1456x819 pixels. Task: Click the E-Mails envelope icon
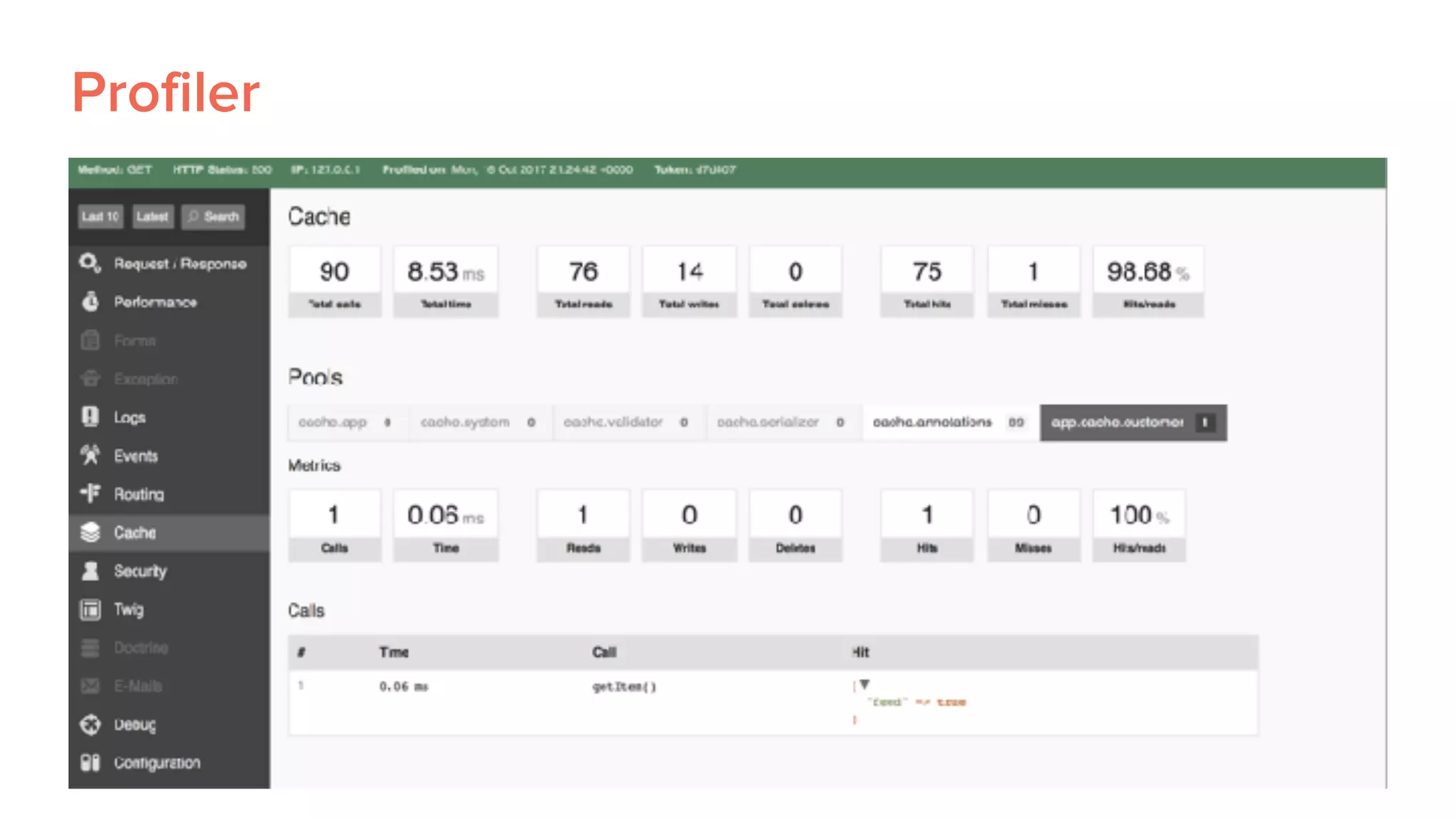pos(90,686)
